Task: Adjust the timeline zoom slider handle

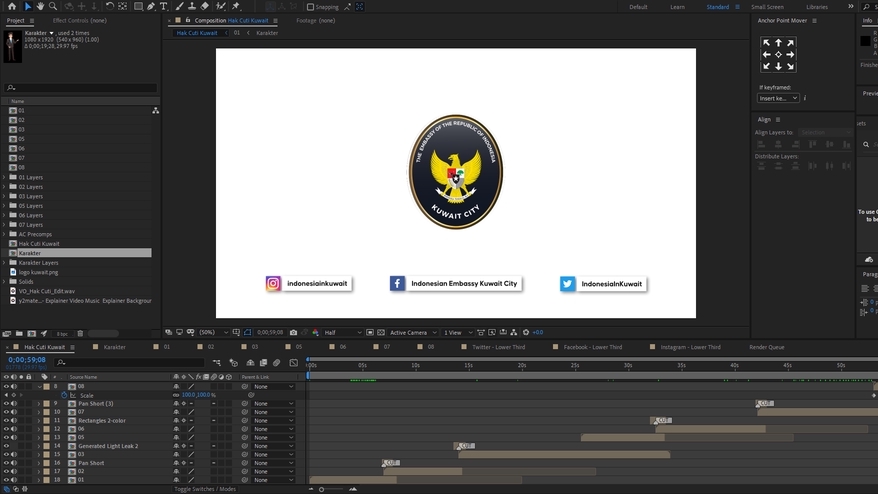Action: (x=321, y=489)
